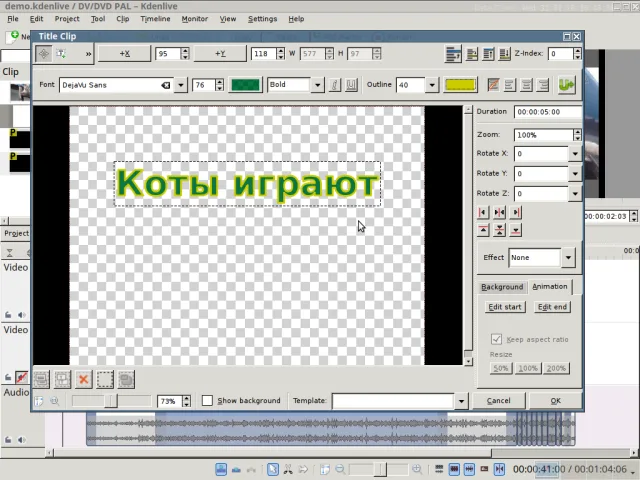Align text left
The image size is (640, 480).
tap(509, 85)
